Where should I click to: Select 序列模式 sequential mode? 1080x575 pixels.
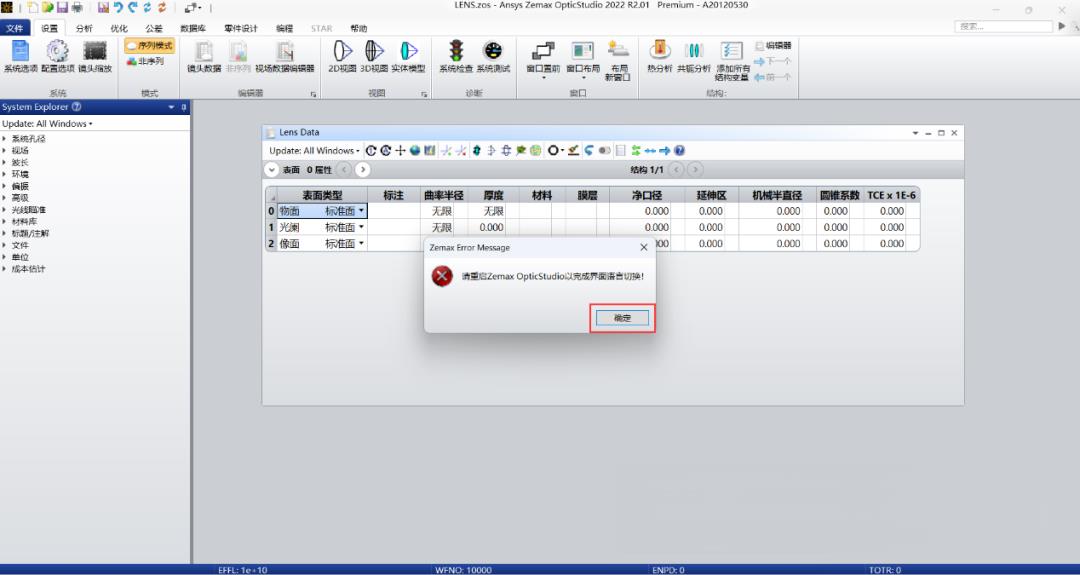tap(149, 45)
